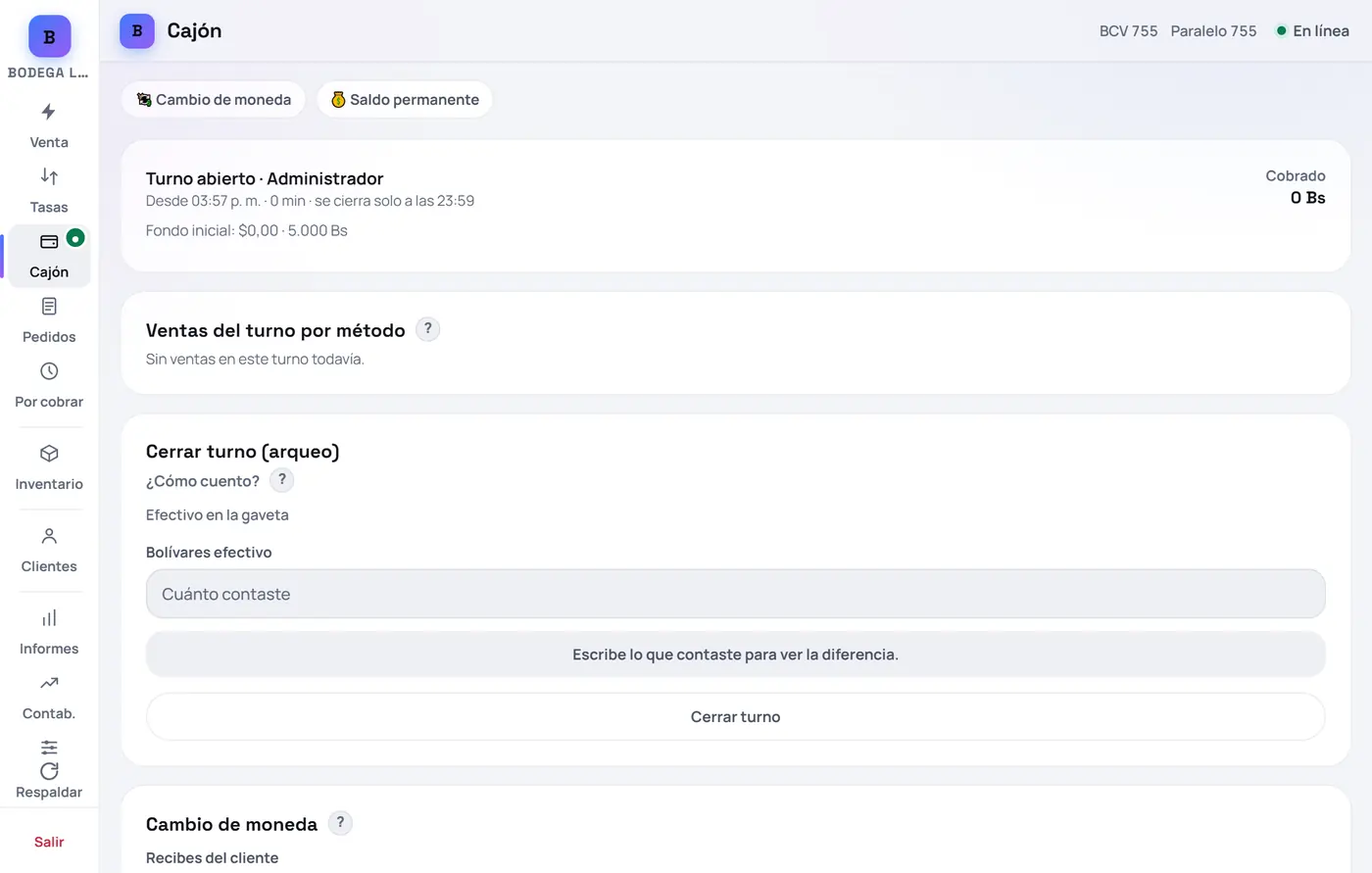The width and height of the screenshot is (1372, 873).
Task: Focus the Bolívares efectivo amount field
Action: point(735,594)
